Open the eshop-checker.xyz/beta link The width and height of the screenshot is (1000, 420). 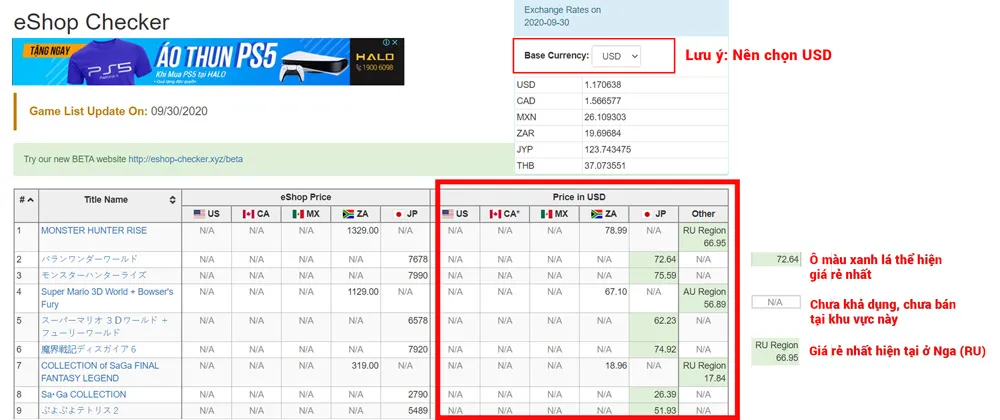(185, 159)
